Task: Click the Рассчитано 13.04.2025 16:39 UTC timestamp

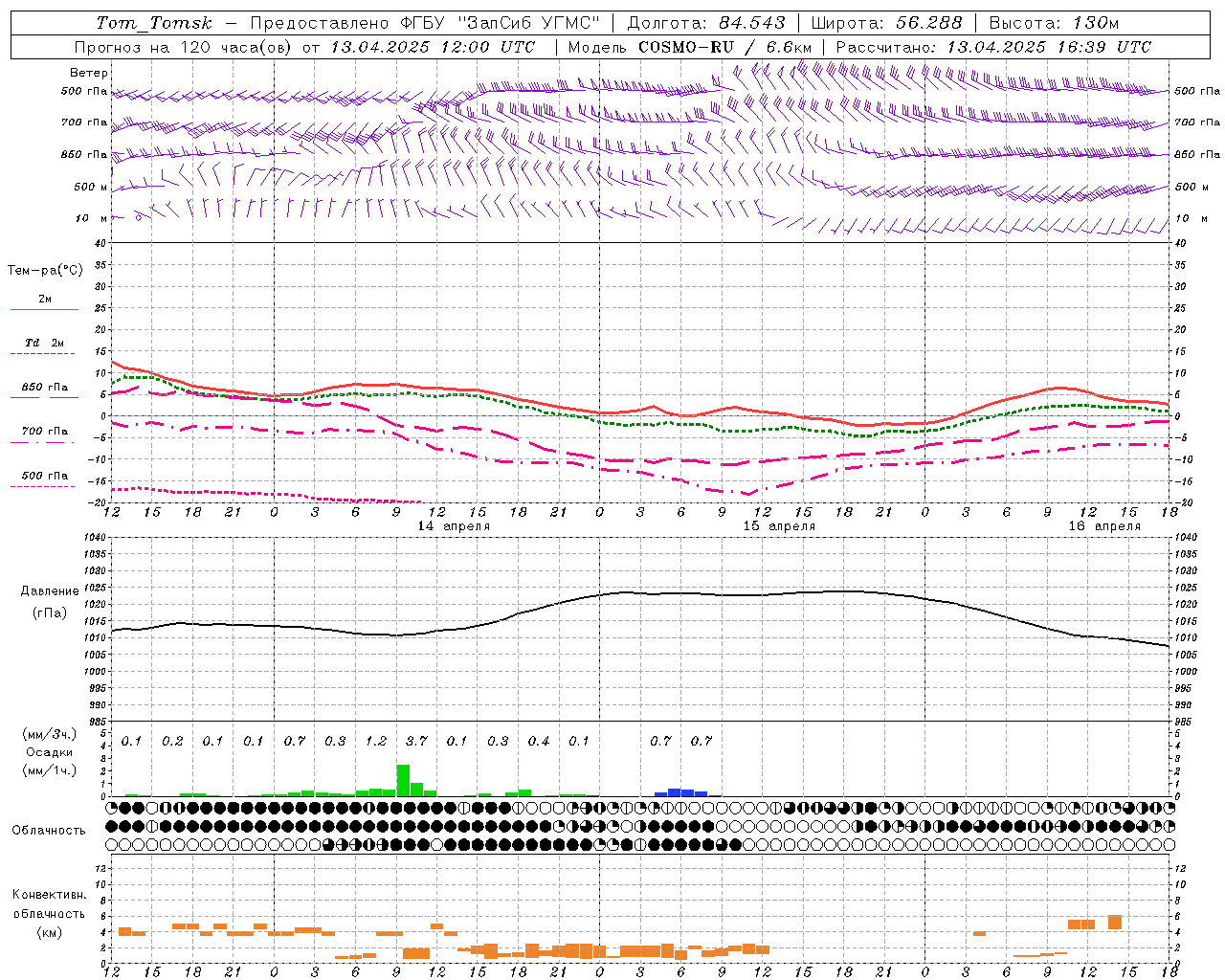Action: coord(993,47)
